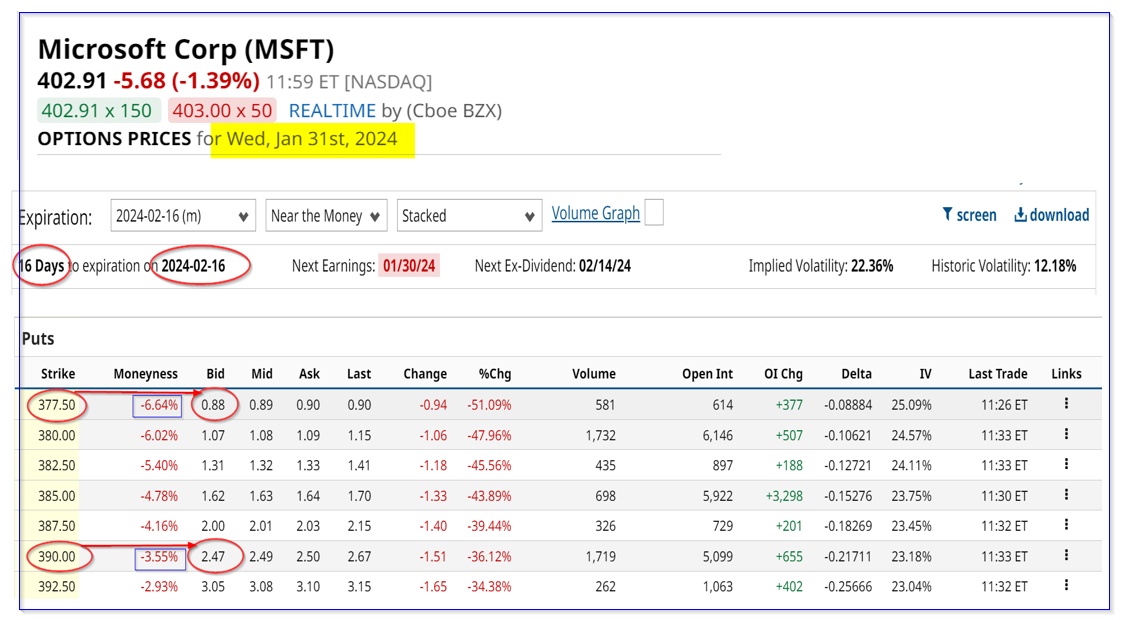1122x620 pixels.
Task: Open the Volume Graph link
Action: pyautogui.click(x=595, y=213)
